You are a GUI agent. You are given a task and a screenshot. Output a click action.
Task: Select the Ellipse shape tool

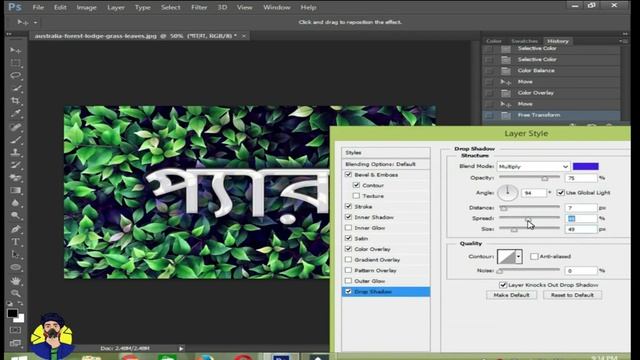16,267
